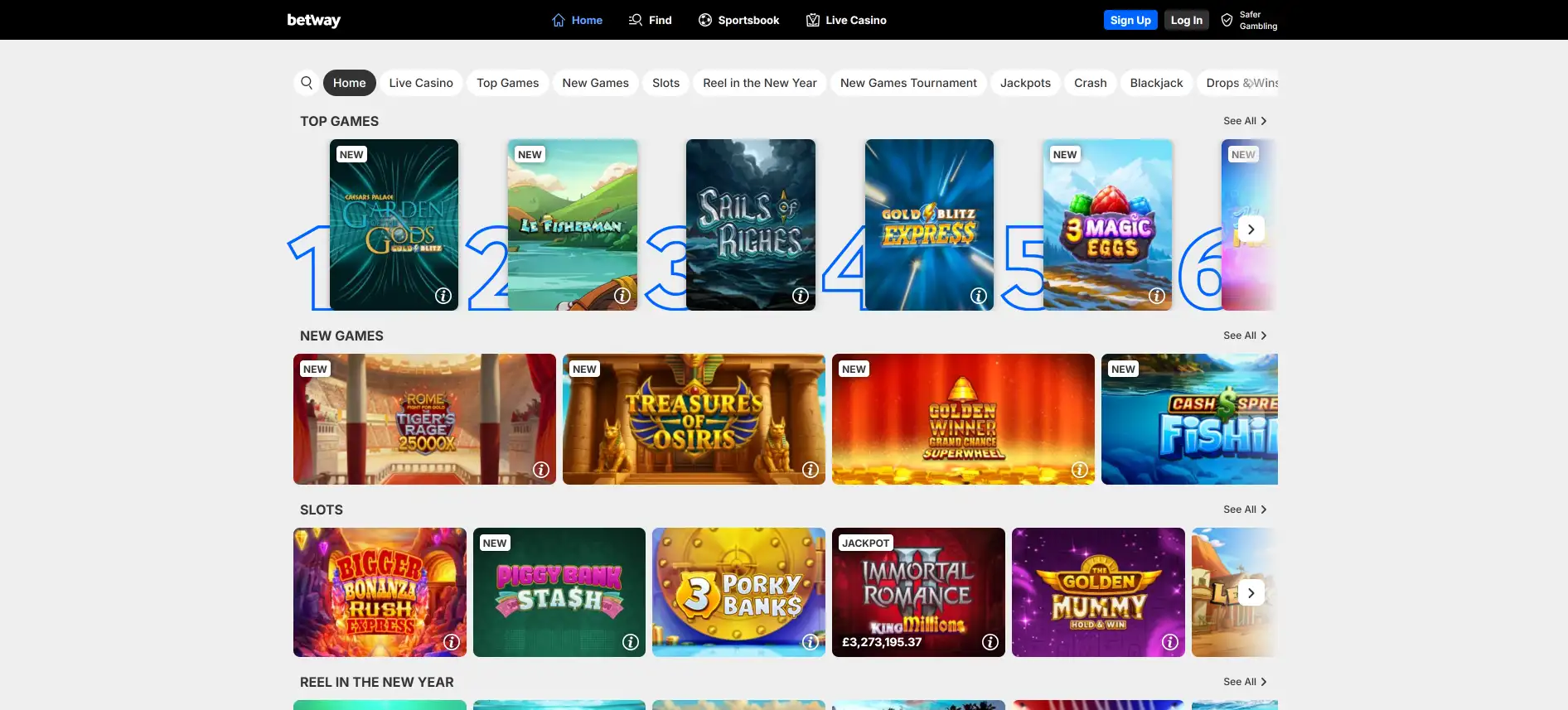Open Golden Winner Superwheel game tile
1568x710 pixels.
pyautogui.click(x=963, y=419)
